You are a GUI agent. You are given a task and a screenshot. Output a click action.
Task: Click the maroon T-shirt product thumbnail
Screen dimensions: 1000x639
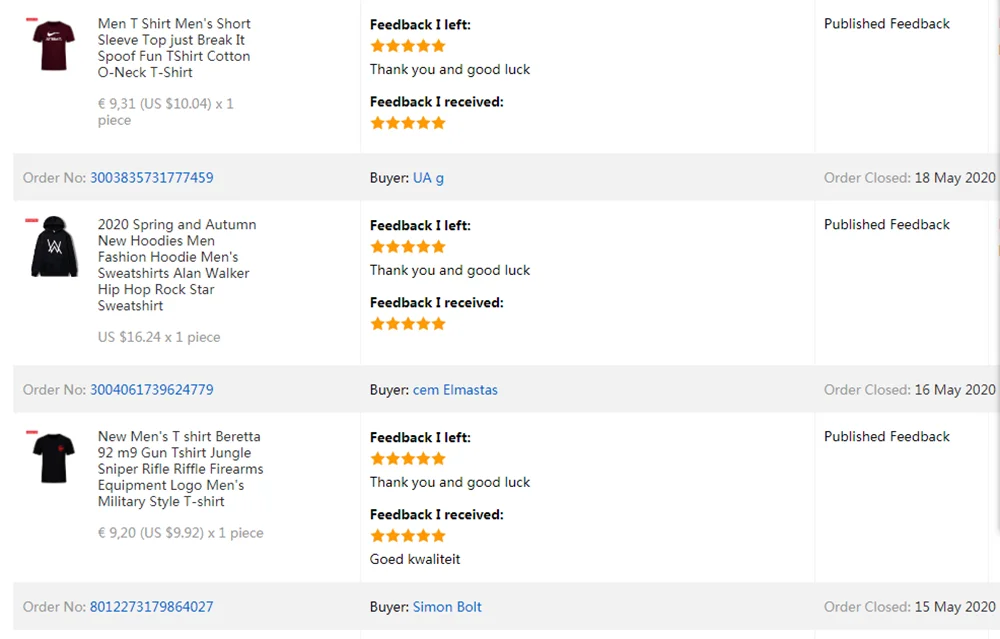click(x=54, y=46)
